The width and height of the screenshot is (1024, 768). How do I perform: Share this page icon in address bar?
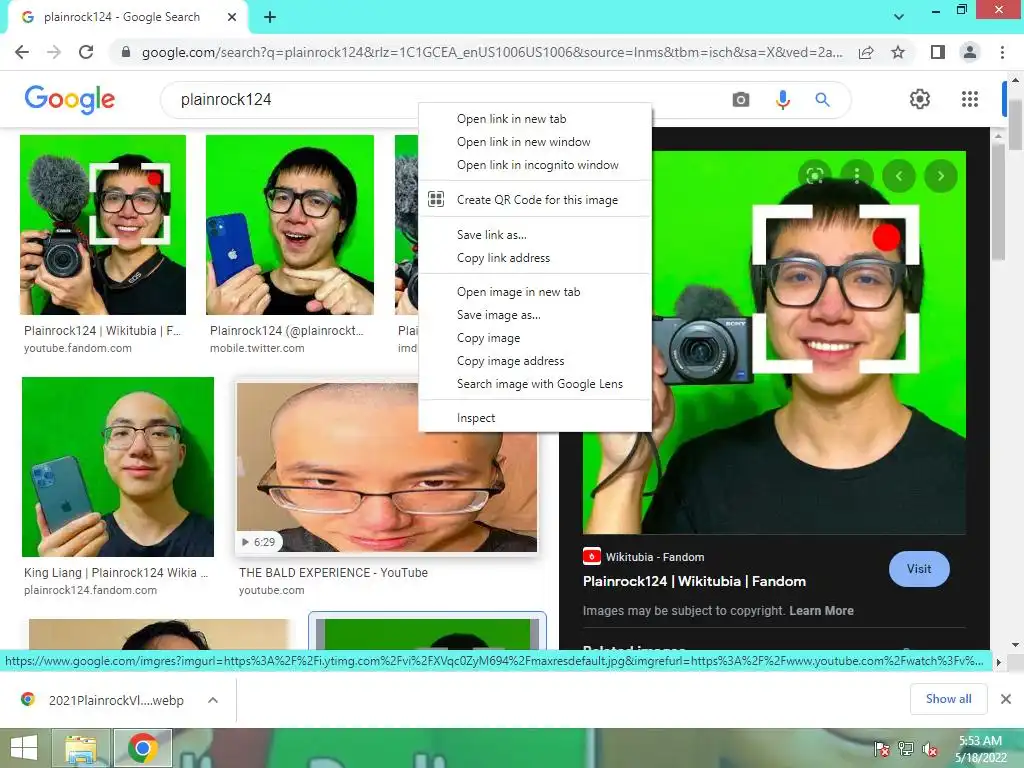point(866,52)
